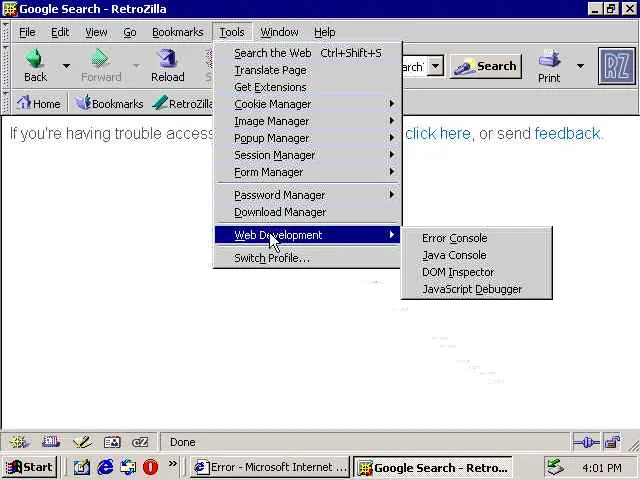
Task: Click the security lock icon in status bar
Action: tap(612, 442)
